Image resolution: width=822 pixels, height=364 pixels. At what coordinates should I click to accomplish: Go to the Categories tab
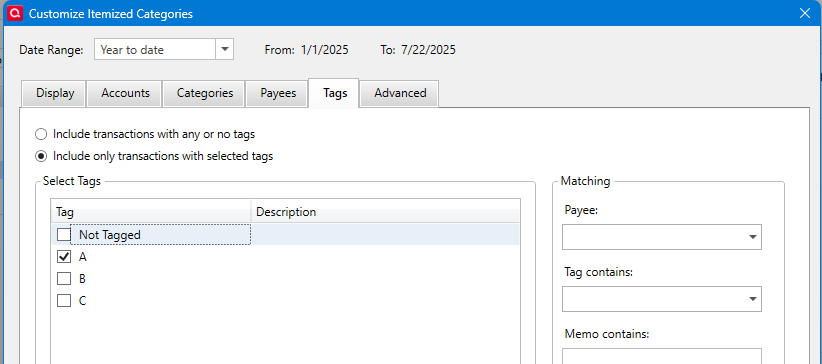[204, 93]
